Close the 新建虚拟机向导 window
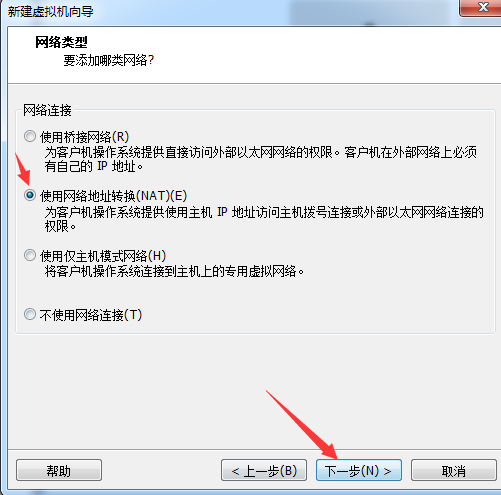This screenshot has width=501, height=495. pyautogui.click(x=481, y=7)
